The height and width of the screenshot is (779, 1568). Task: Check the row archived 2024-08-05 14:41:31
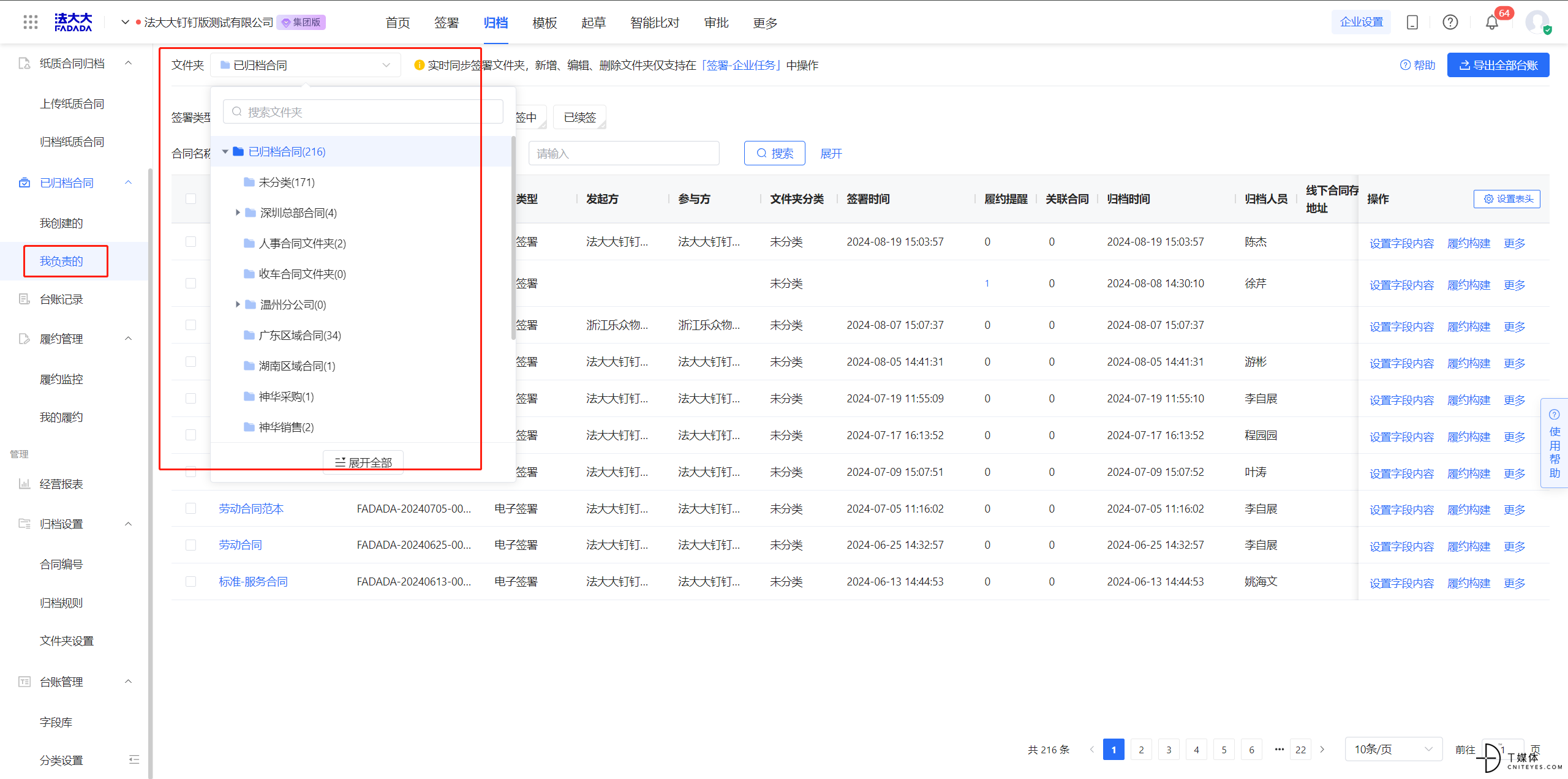click(x=190, y=361)
